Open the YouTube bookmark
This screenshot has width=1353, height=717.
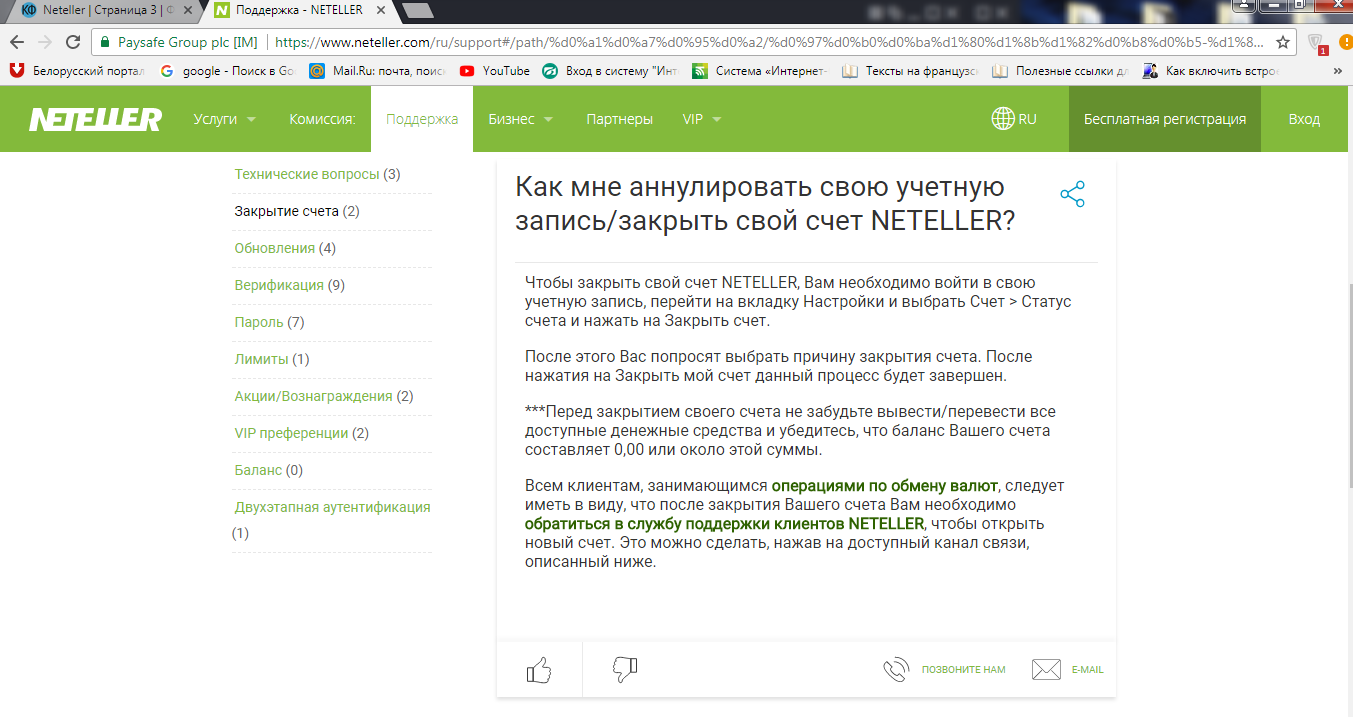[495, 71]
